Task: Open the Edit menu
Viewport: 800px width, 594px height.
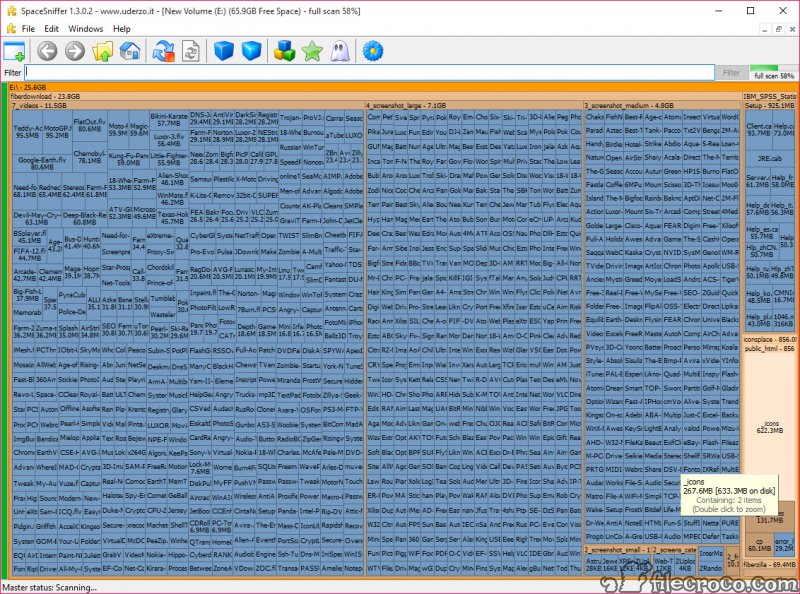Action: [51, 29]
